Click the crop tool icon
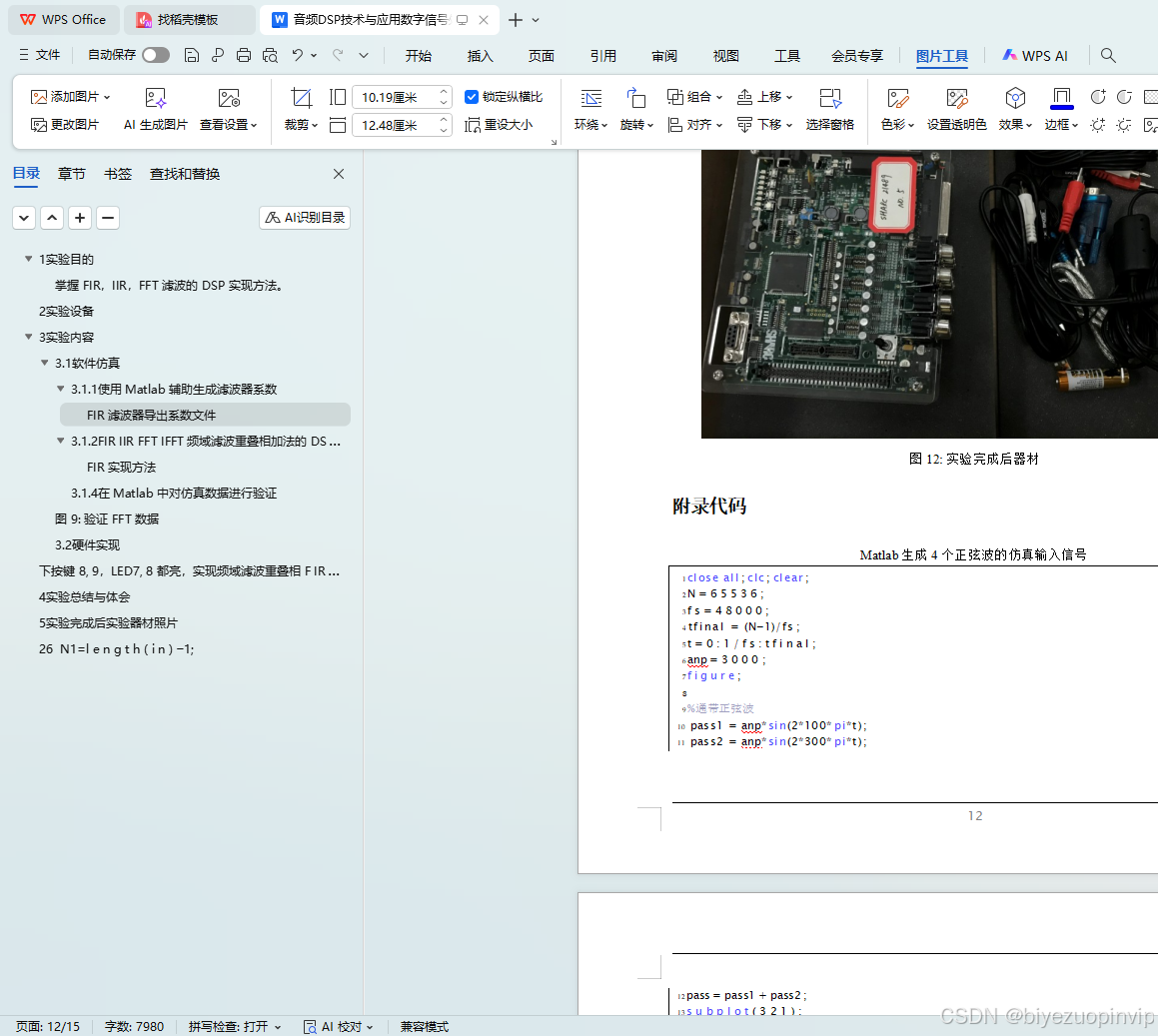Viewport: 1158px width, 1036px height. (x=301, y=98)
